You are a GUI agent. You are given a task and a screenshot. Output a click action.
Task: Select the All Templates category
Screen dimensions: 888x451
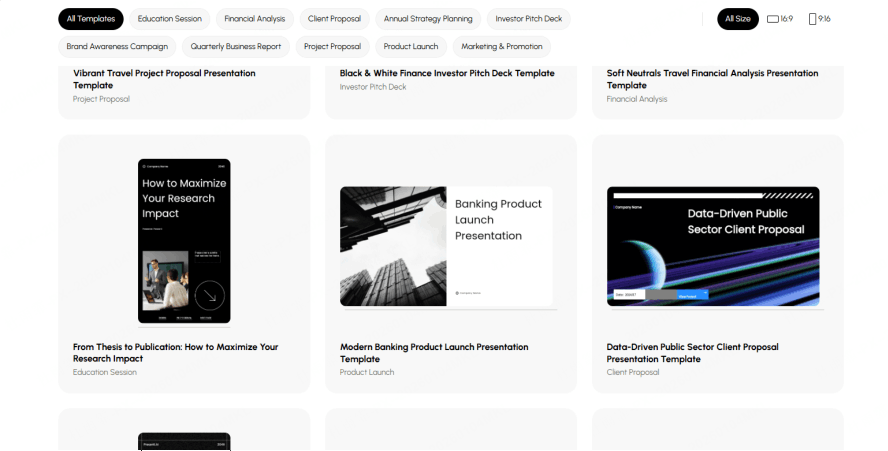tap(91, 19)
